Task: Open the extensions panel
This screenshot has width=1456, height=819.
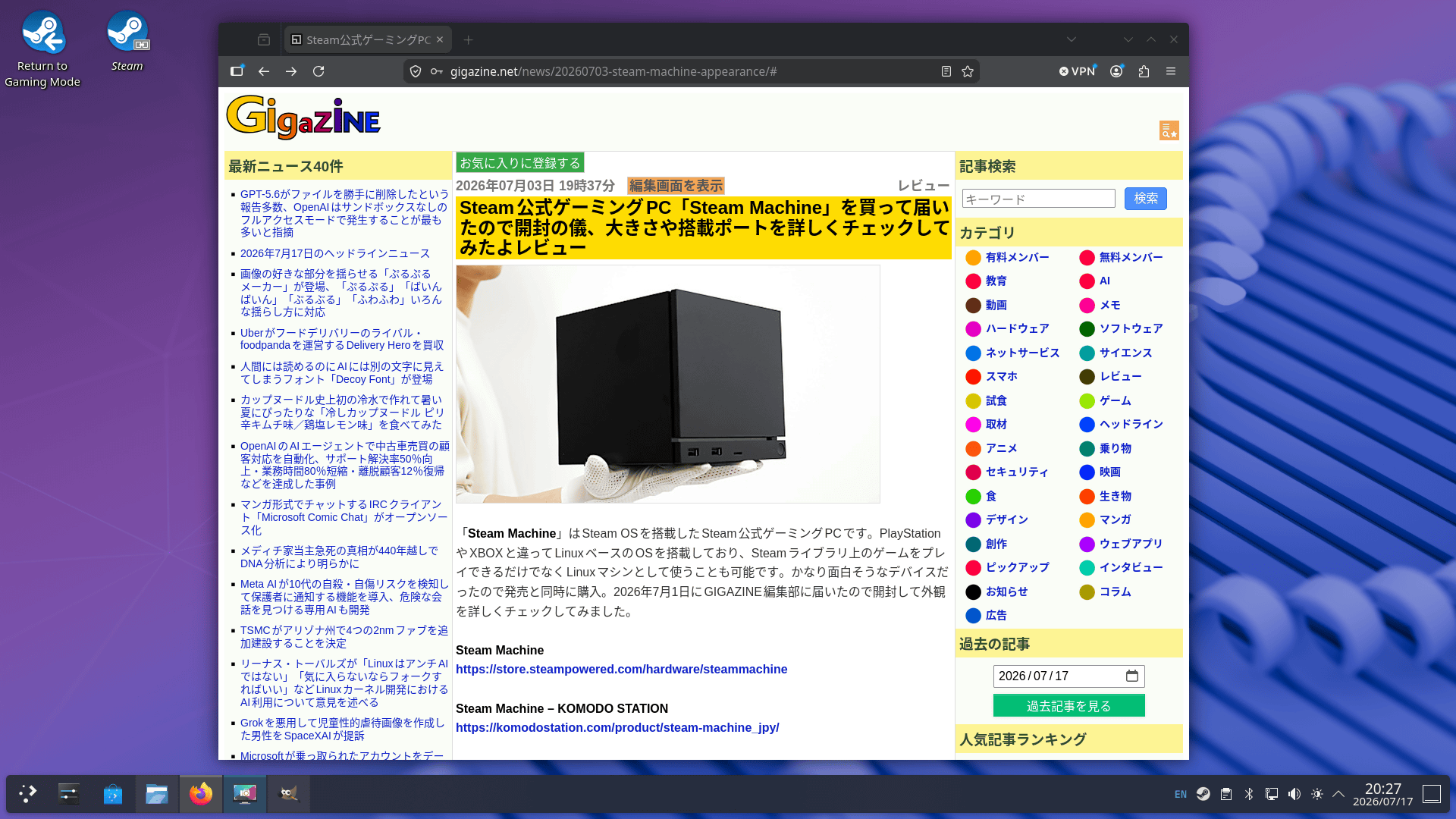Action: 1144,71
